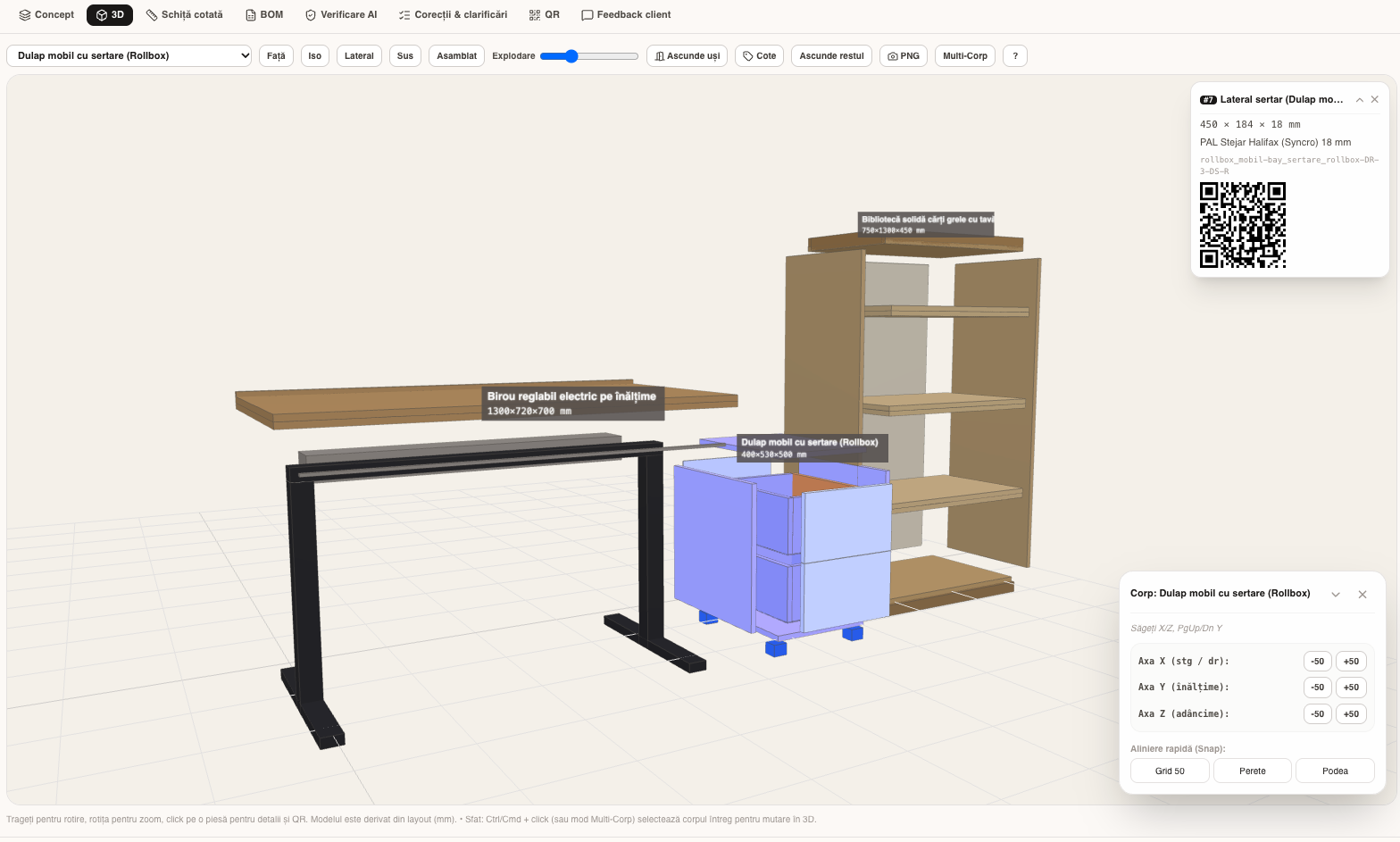Increase Axa Y height by 50

click(1352, 688)
